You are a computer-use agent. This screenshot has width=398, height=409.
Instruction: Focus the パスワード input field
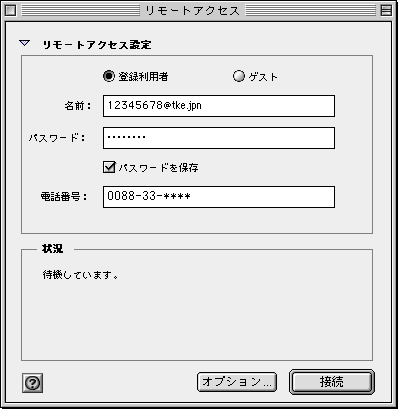coord(219,138)
